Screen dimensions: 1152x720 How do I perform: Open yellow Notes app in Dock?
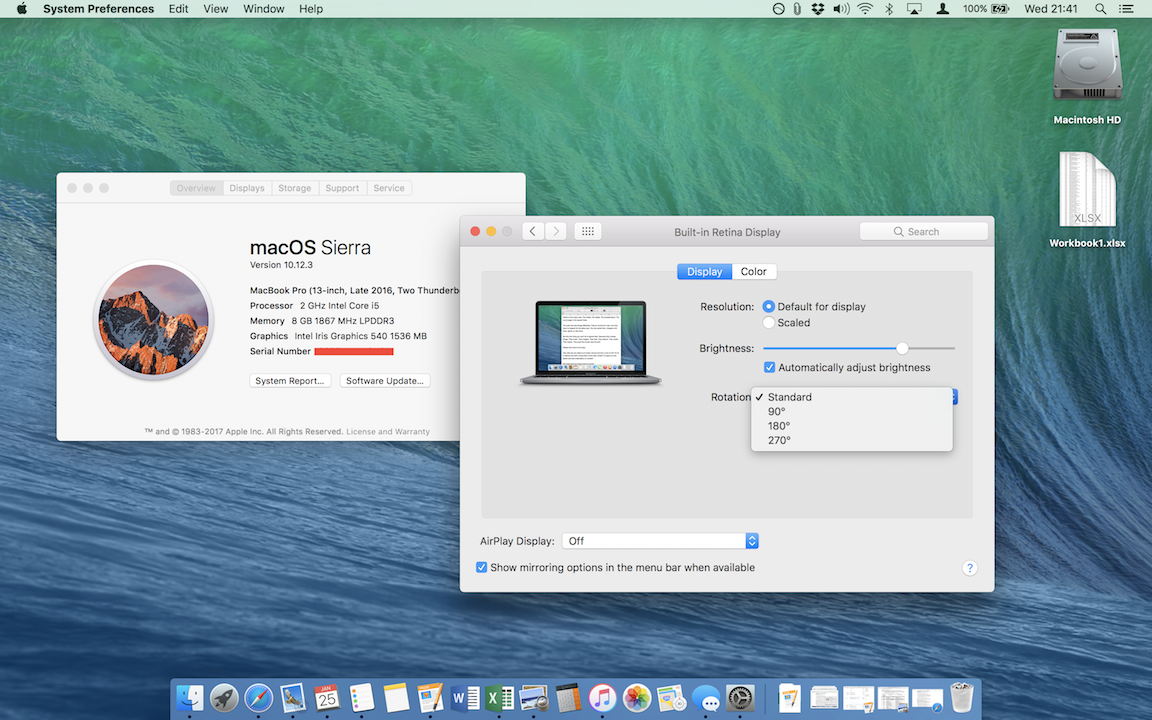395,698
